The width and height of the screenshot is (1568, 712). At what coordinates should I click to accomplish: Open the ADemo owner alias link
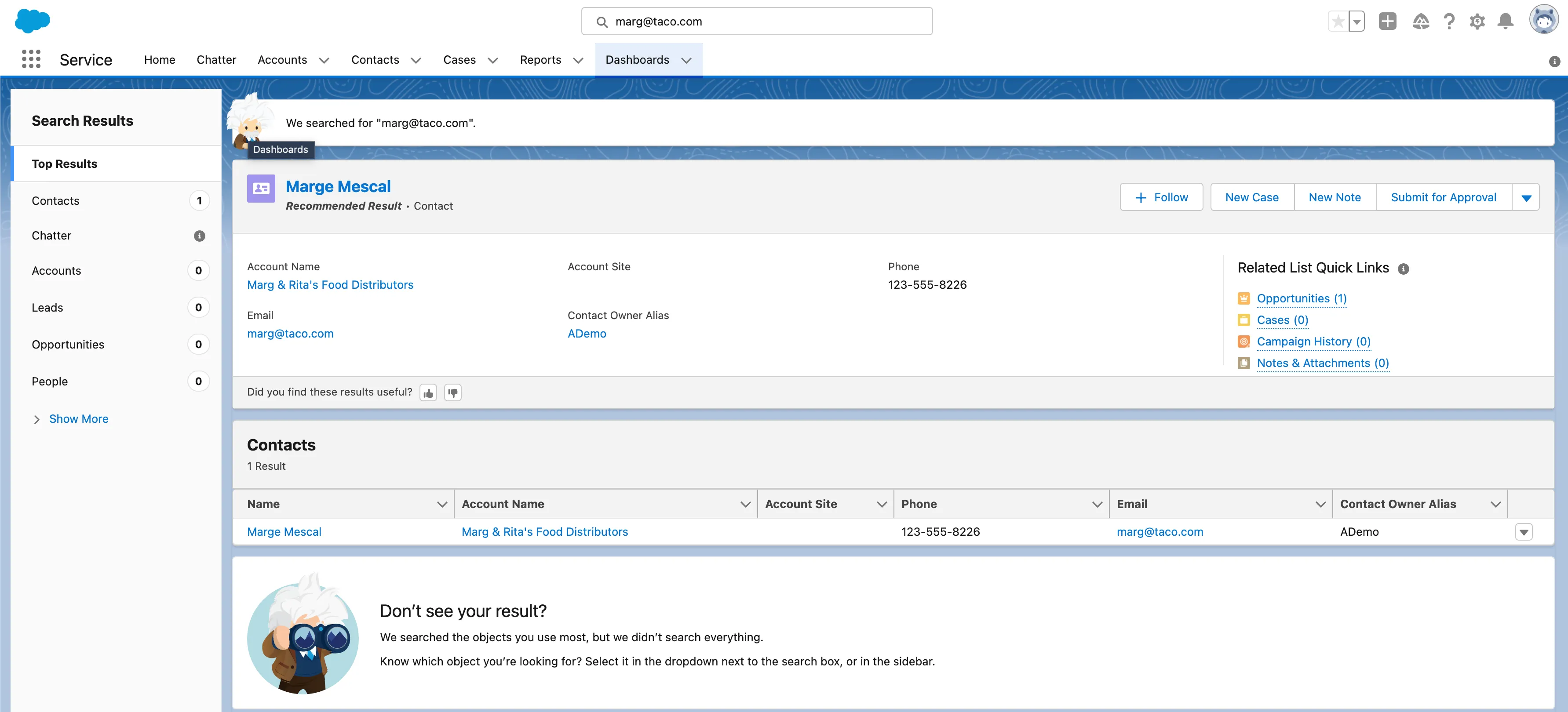[x=587, y=334]
